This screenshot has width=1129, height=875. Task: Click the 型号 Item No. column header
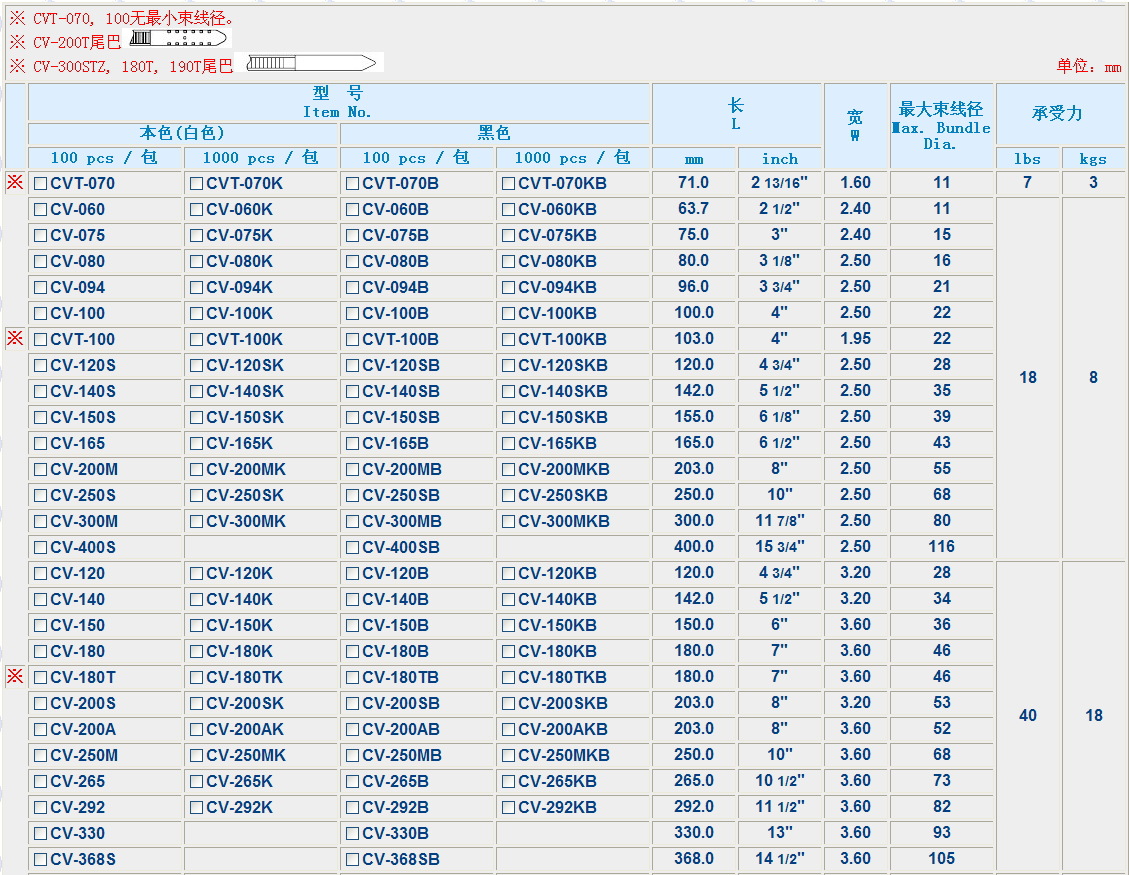(x=338, y=102)
